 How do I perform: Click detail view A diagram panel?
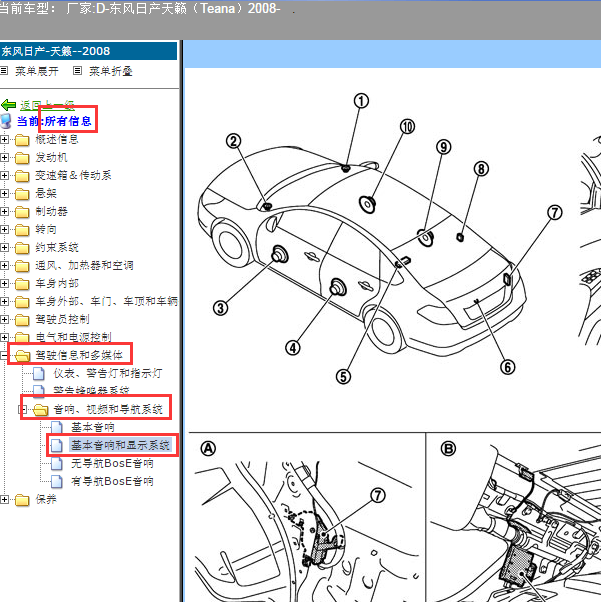click(307, 518)
